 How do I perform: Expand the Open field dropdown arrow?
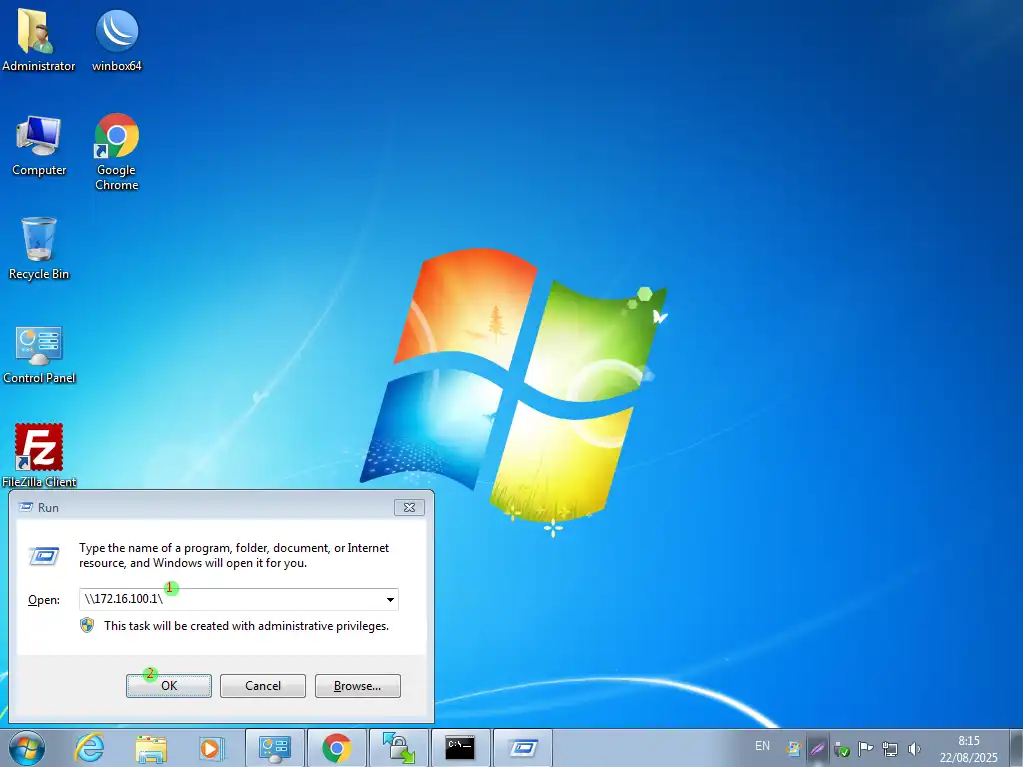(389, 600)
